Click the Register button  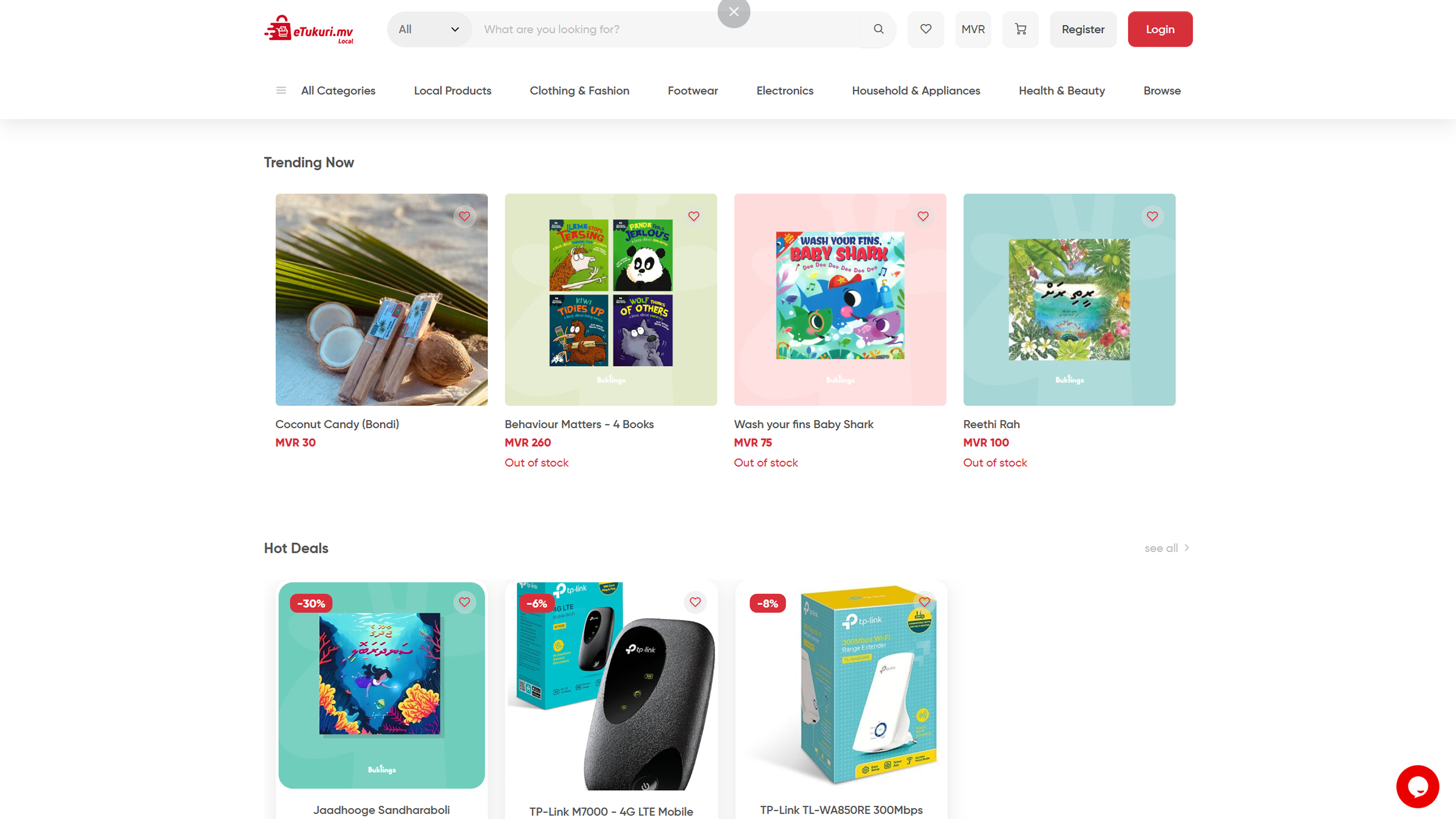point(1082,29)
